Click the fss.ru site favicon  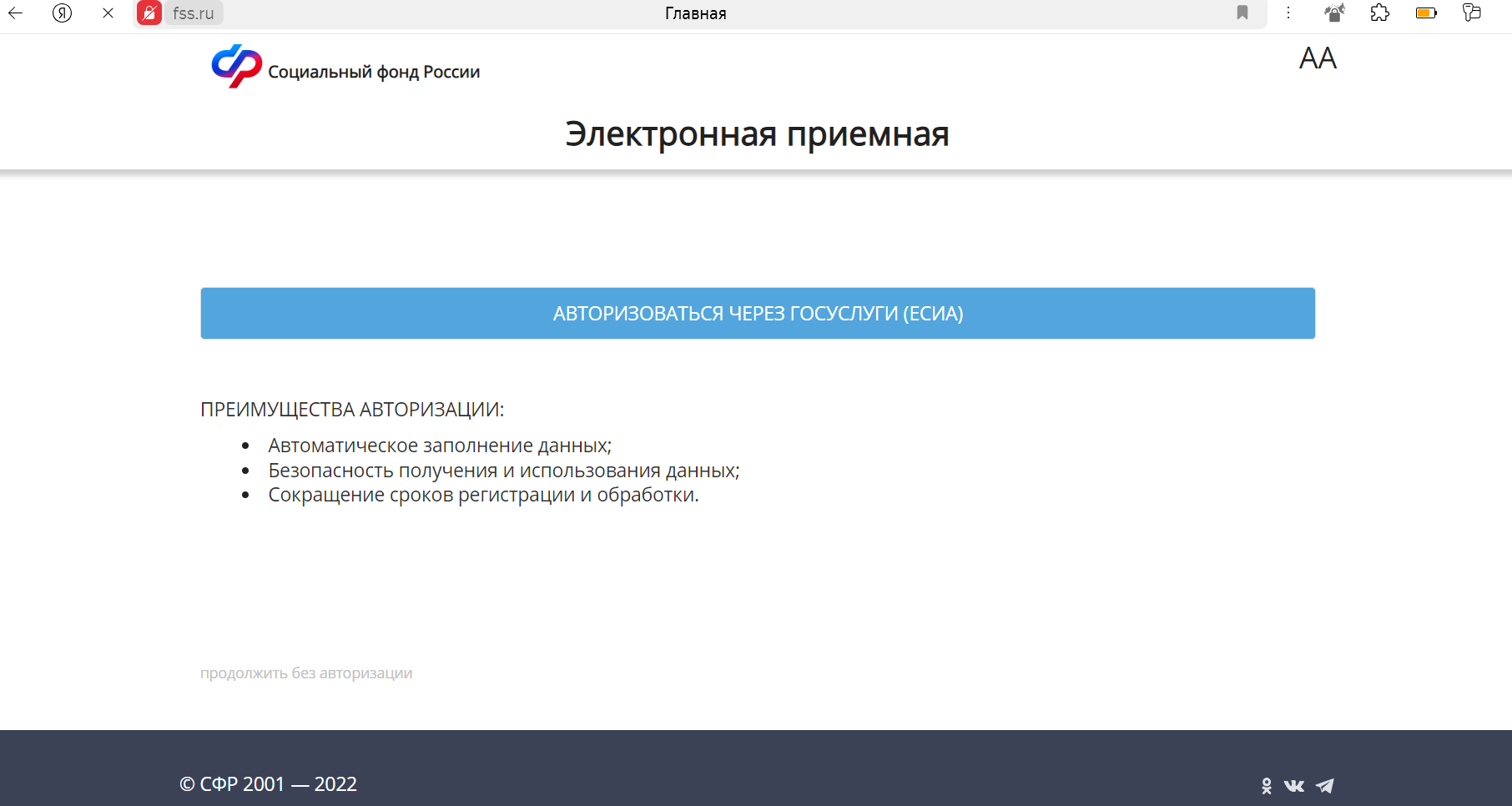[x=149, y=13]
